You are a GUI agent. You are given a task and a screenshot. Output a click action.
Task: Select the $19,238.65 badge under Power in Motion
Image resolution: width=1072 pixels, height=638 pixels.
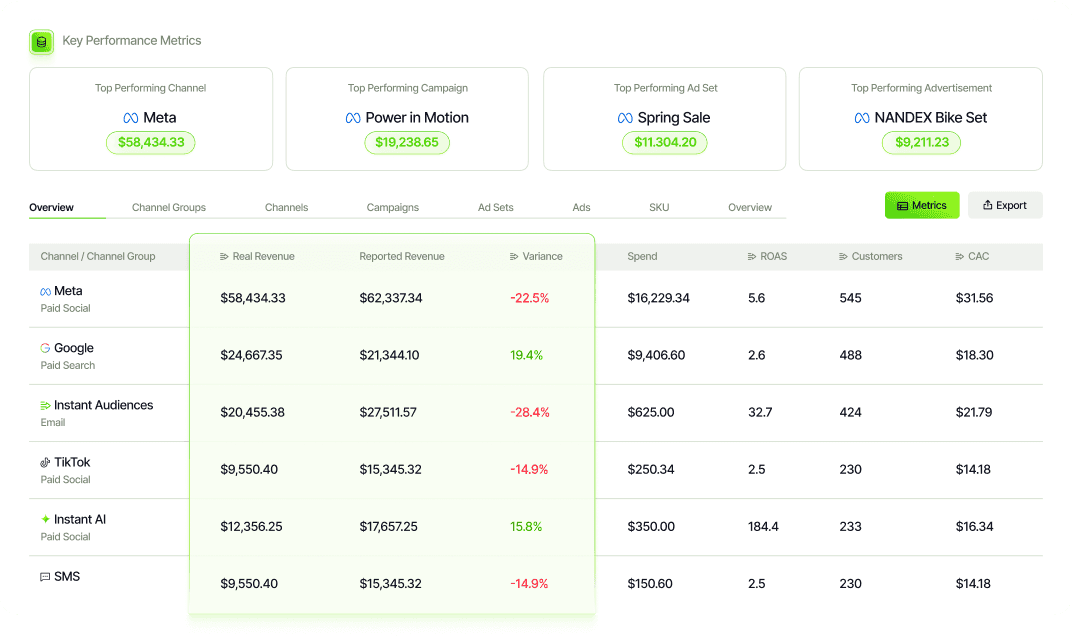click(x=407, y=142)
